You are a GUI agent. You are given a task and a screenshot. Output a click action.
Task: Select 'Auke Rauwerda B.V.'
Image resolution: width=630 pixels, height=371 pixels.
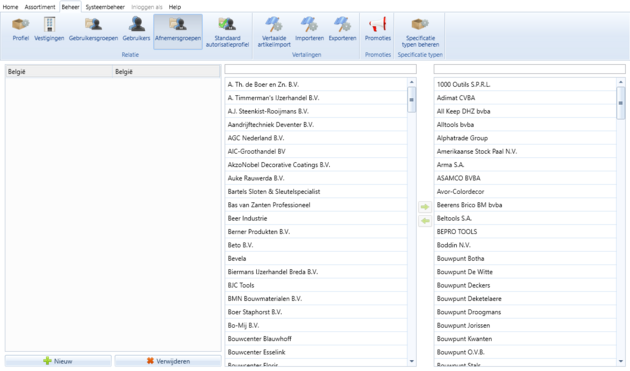[x=316, y=178]
